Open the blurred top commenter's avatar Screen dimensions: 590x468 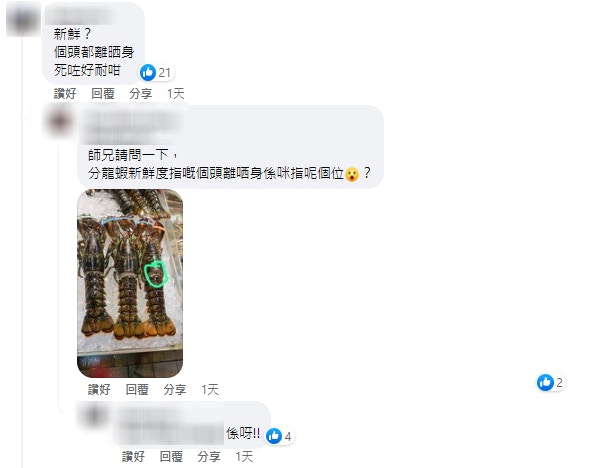21,19
